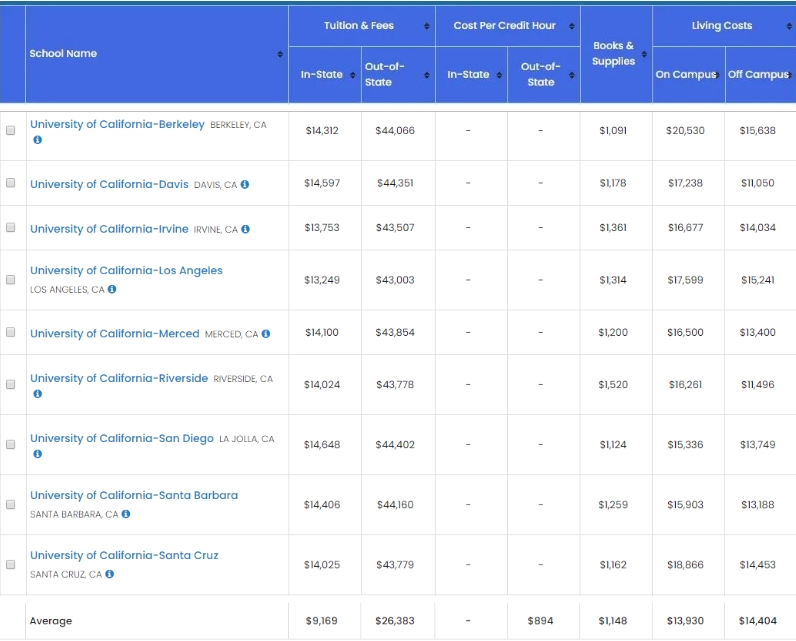The image size is (796, 641).
Task: Open University of California-Santa Cruz link
Action: coord(124,555)
